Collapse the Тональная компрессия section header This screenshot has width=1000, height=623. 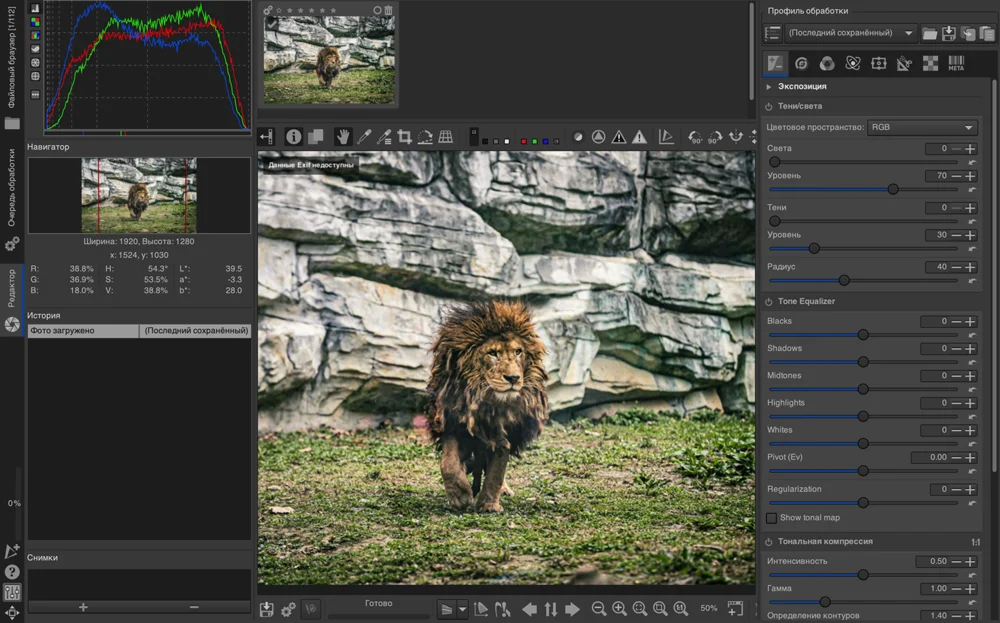pyautogui.click(x=825, y=541)
